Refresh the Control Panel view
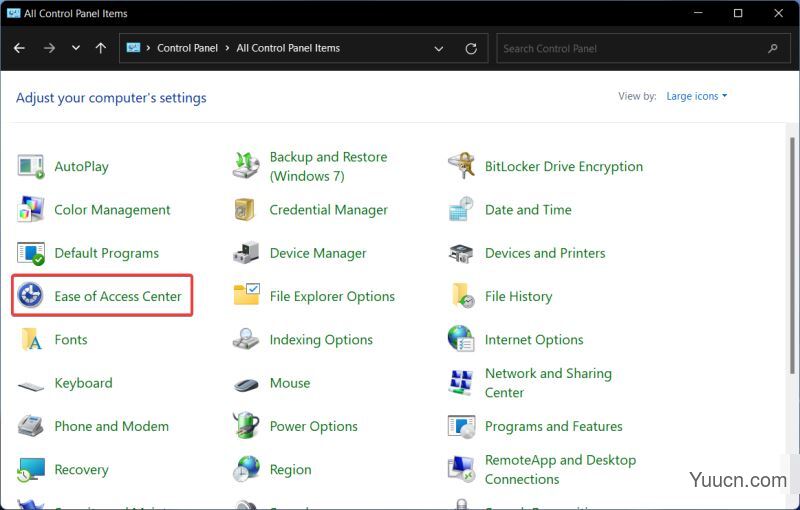 tap(471, 48)
